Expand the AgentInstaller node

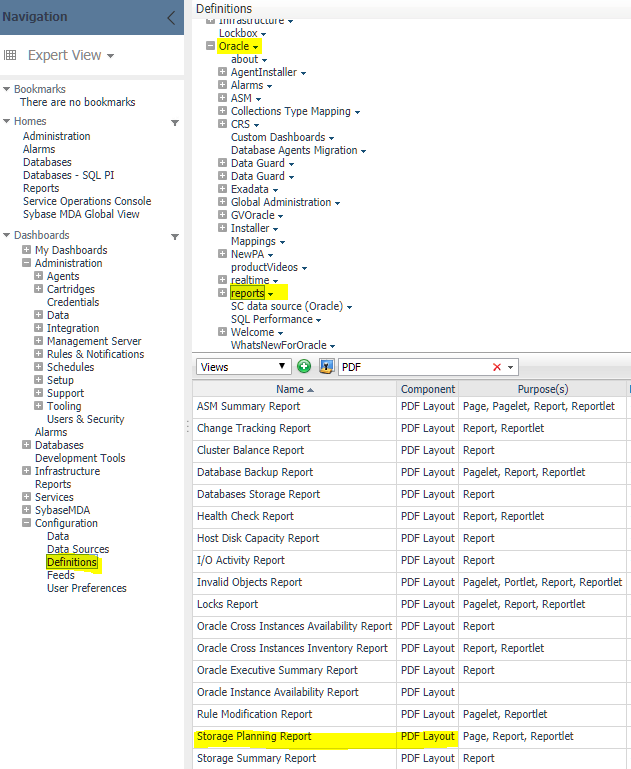[x=222, y=72]
